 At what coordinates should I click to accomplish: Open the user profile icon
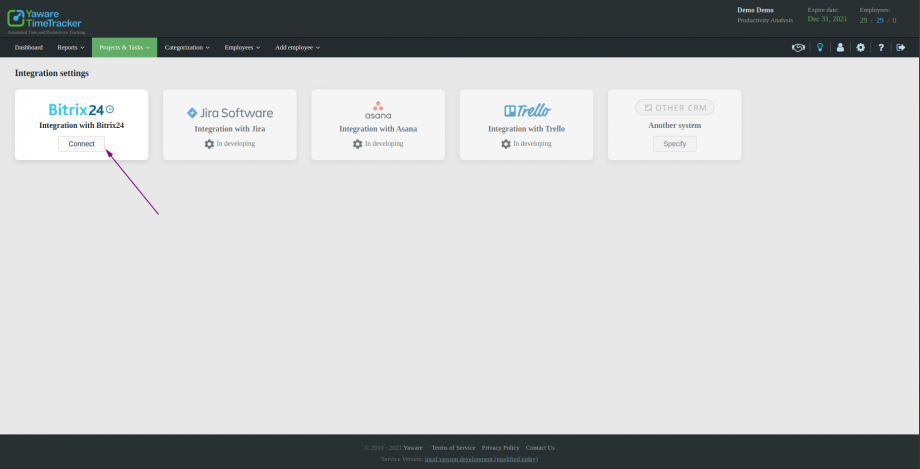point(840,48)
